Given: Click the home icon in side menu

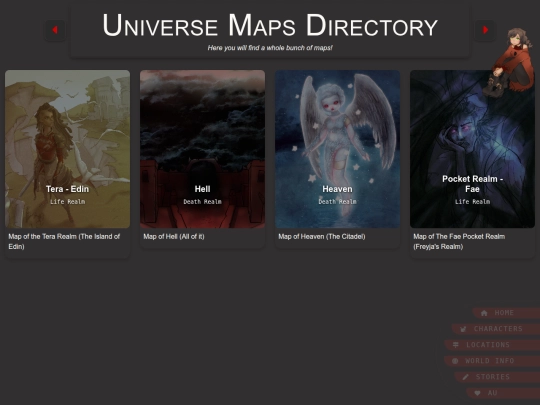Looking at the screenshot, I should tap(484, 313).
